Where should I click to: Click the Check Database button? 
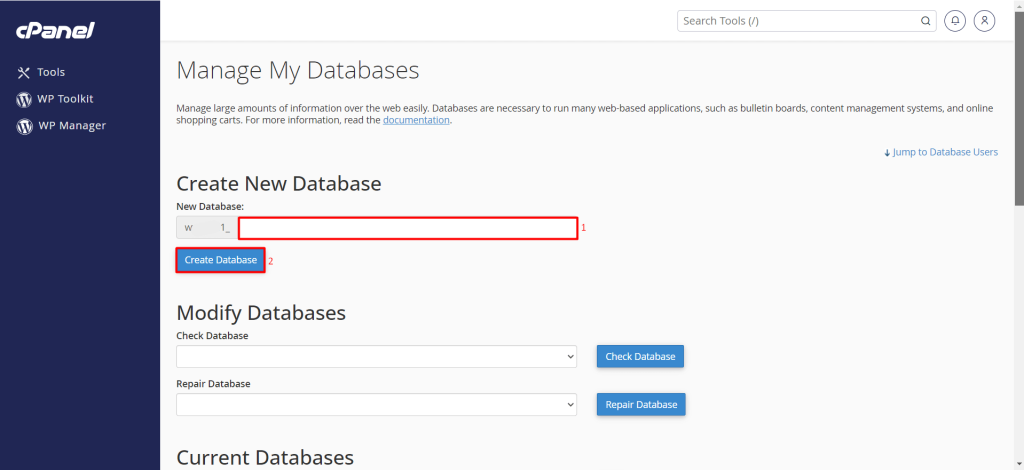pyautogui.click(x=640, y=356)
